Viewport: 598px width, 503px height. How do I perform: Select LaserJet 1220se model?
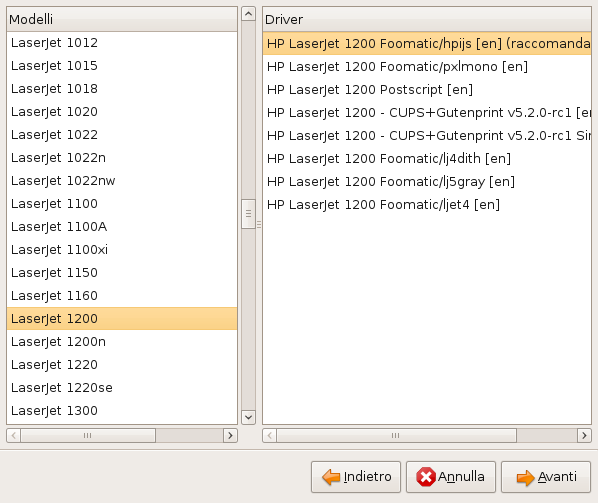122,387
